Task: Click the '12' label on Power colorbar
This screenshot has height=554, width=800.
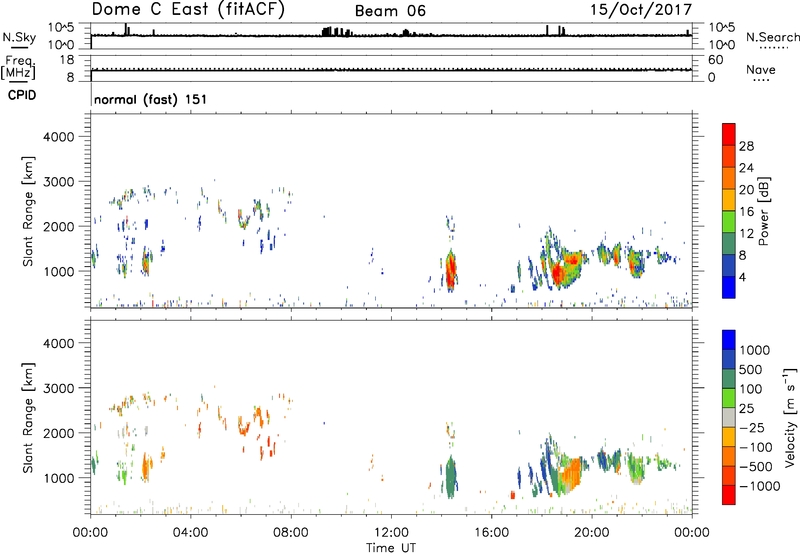Action: click(746, 234)
